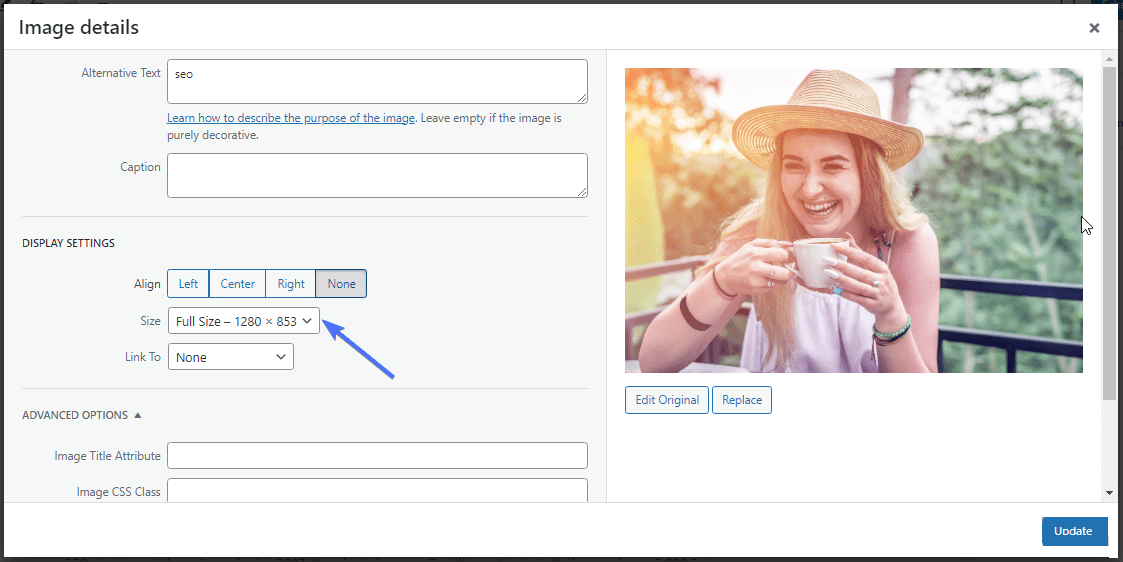Click the Alternative Text field containing seo
1123x562 pixels.
click(377, 82)
